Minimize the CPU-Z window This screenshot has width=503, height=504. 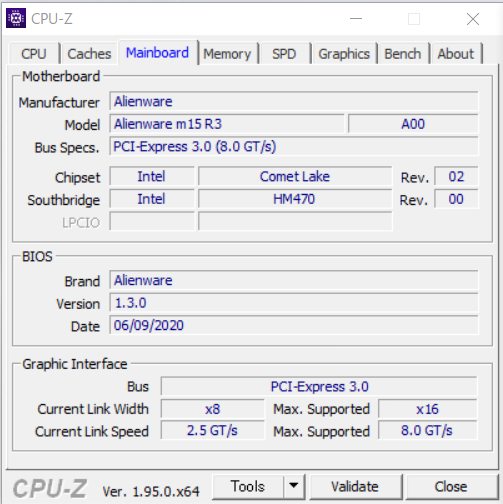(x=356, y=19)
